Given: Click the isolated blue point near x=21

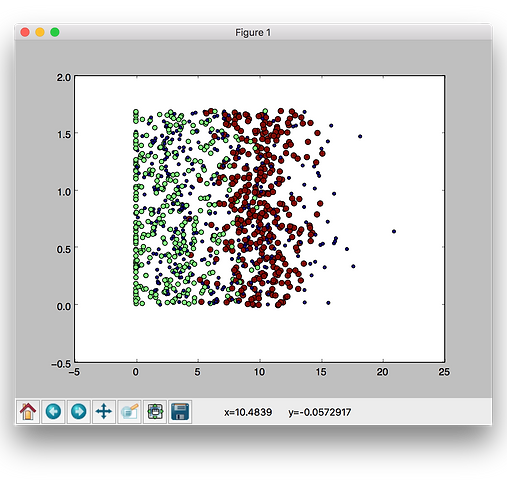Looking at the screenshot, I should (x=394, y=231).
